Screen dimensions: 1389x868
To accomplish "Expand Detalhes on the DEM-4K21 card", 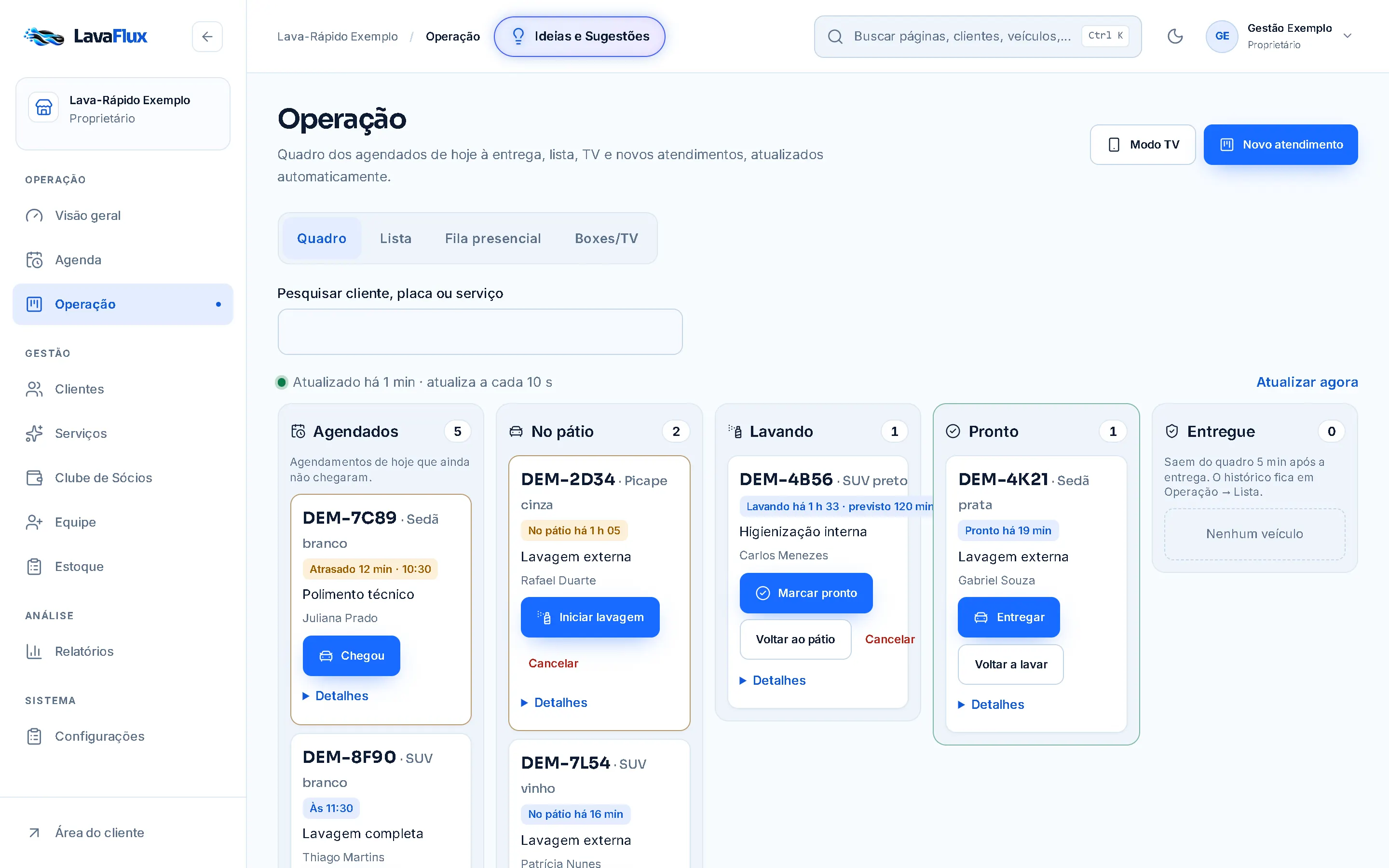I will (x=992, y=705).
